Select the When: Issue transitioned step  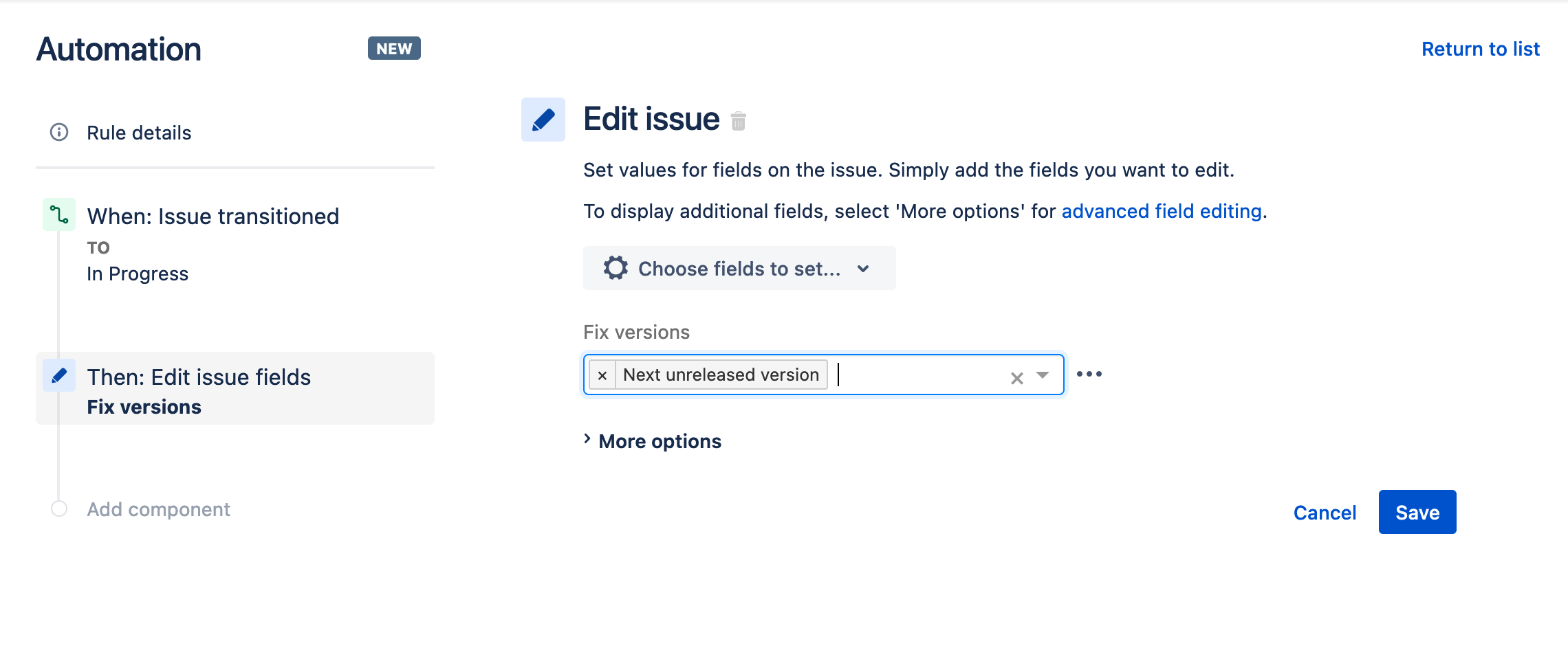point(213,216)
